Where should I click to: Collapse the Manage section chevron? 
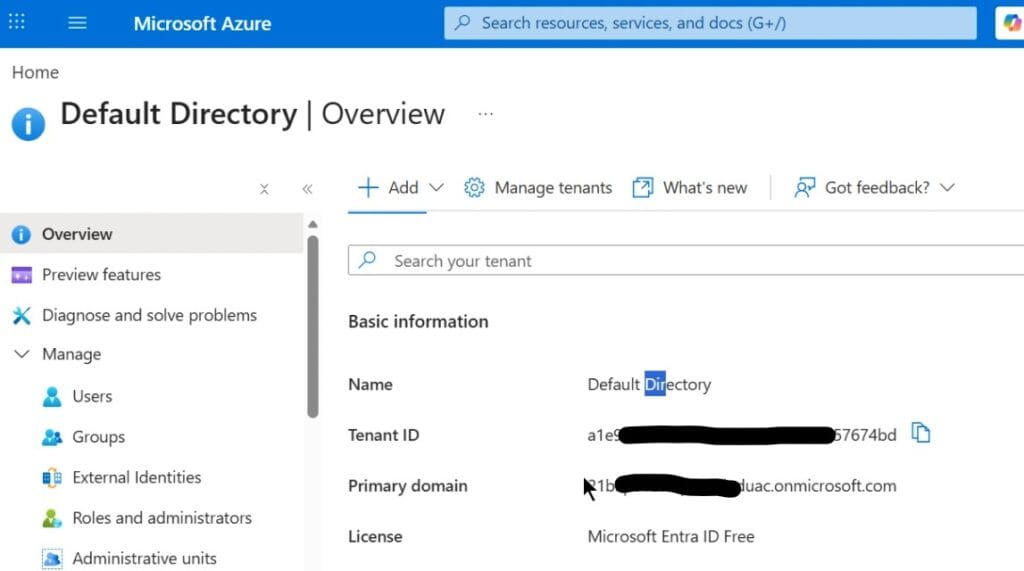click(22, 354)
